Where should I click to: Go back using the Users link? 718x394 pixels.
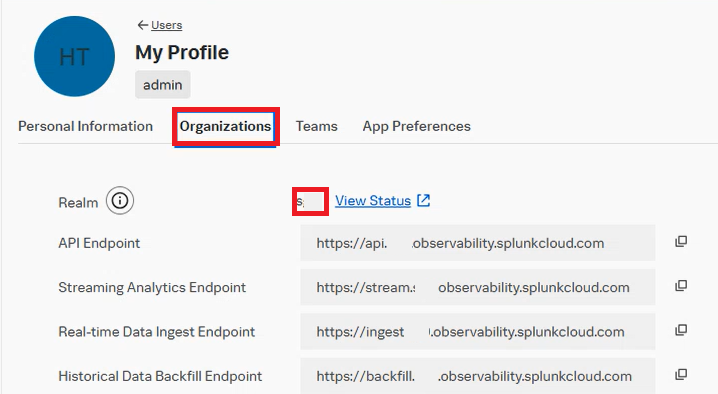pyautogui.click(x=166, y=25)
